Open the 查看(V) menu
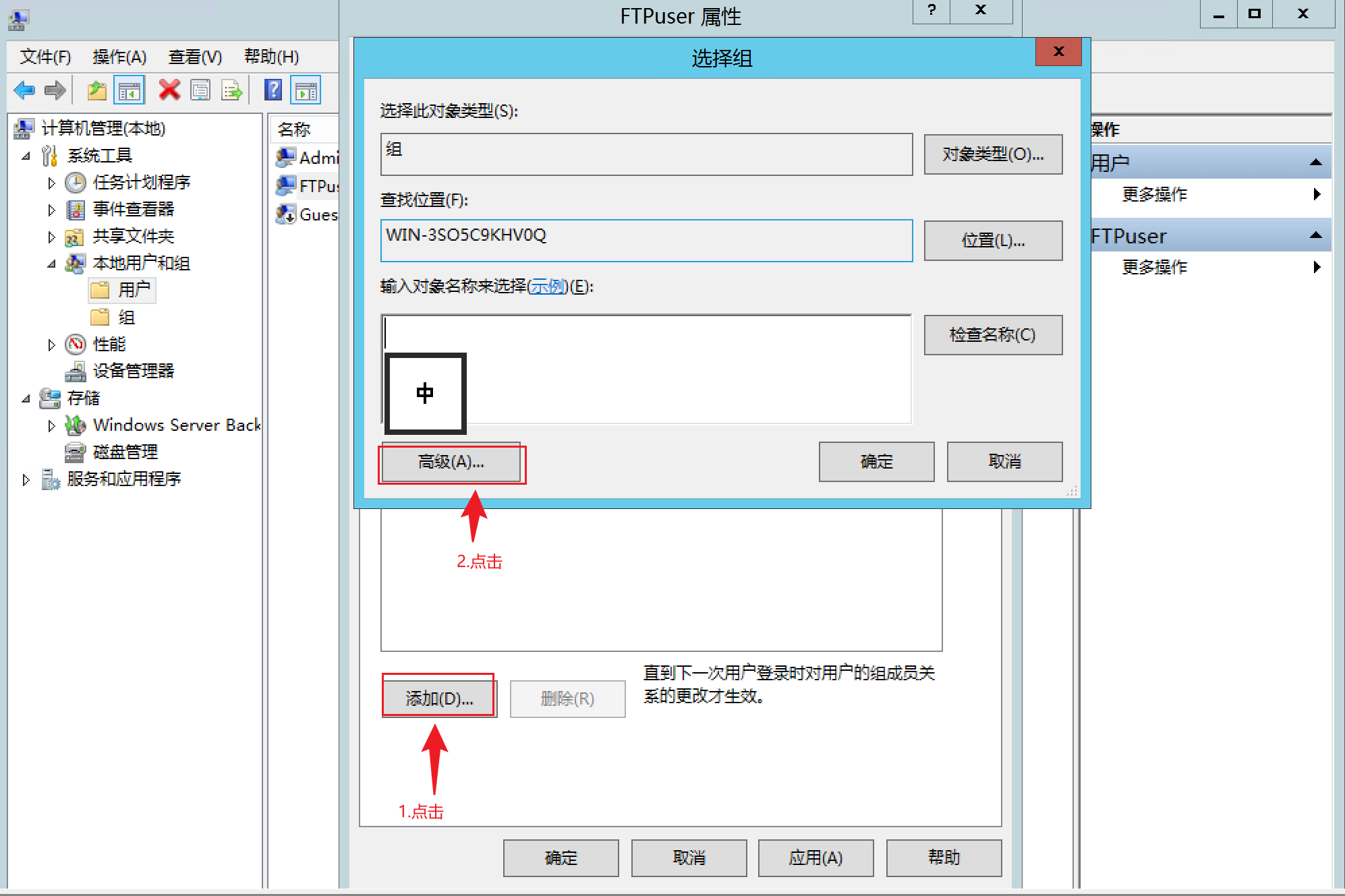 tap(195, 57)
